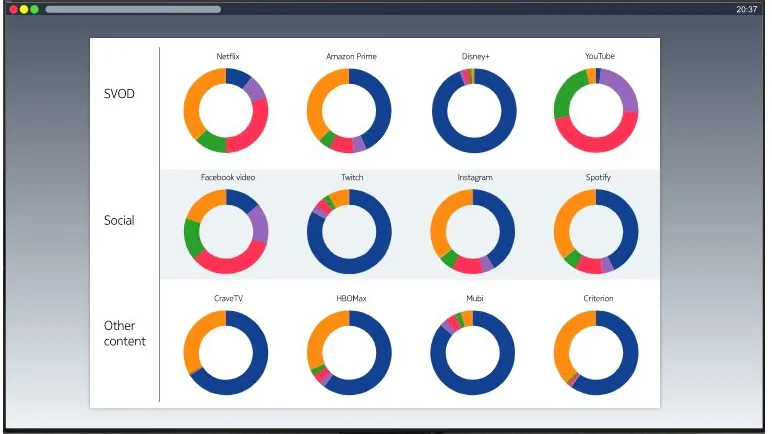Select the 'YouTube' chart title

(x=600, y=56)
